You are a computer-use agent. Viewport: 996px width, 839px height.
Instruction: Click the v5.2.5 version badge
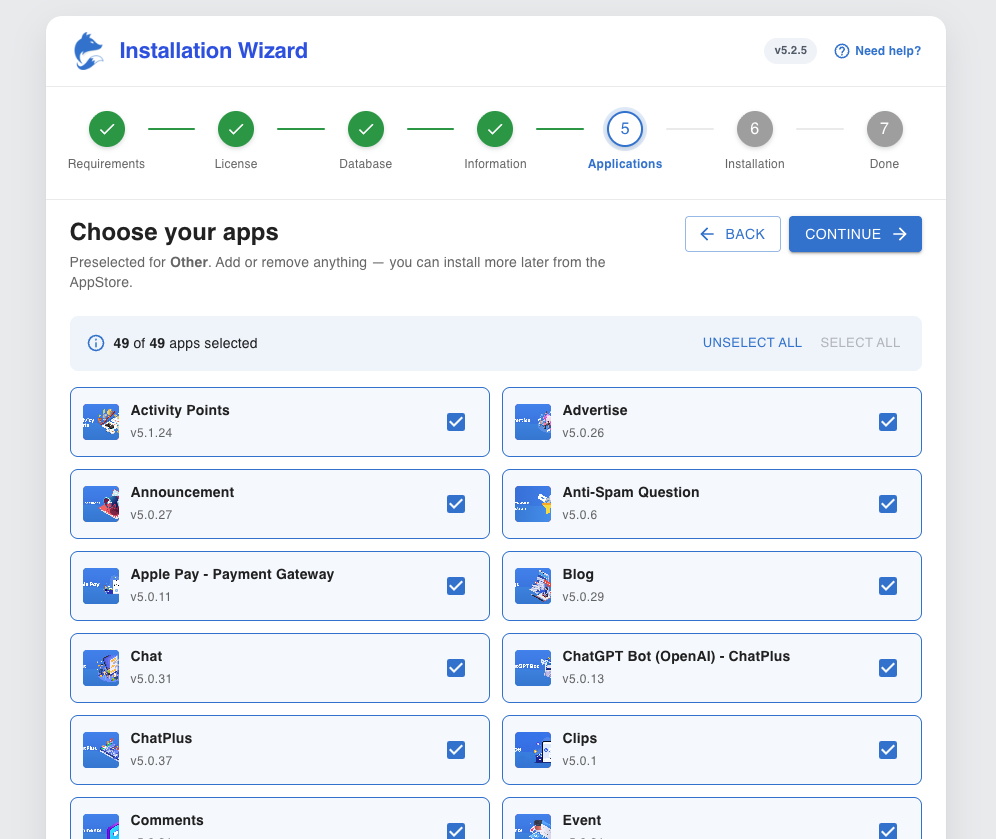click(x=790, y=50)
